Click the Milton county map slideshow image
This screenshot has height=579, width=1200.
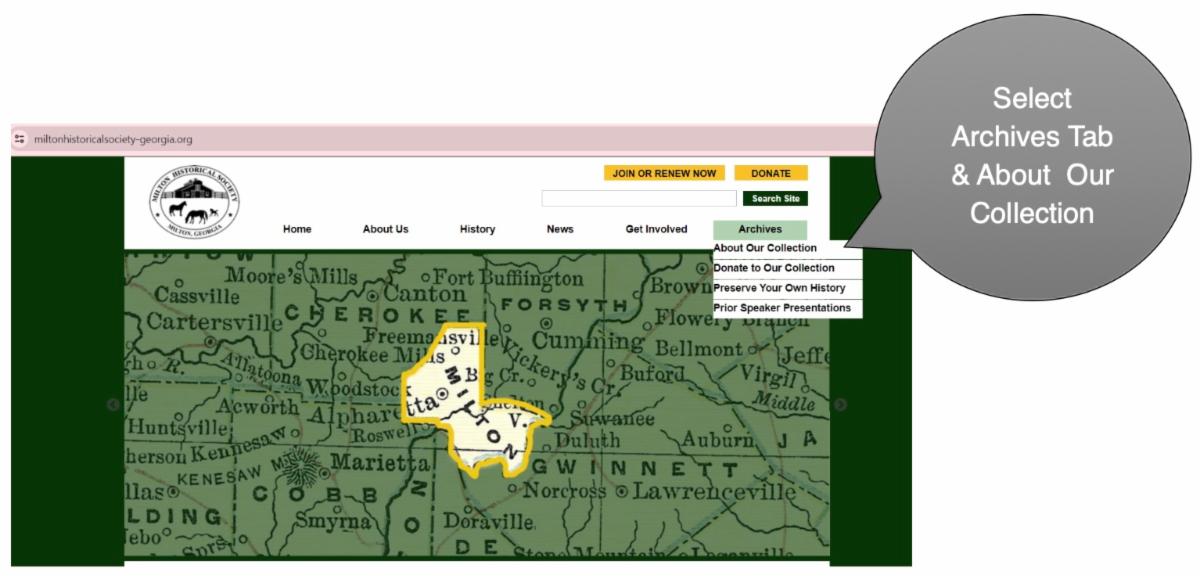point(476,403)
